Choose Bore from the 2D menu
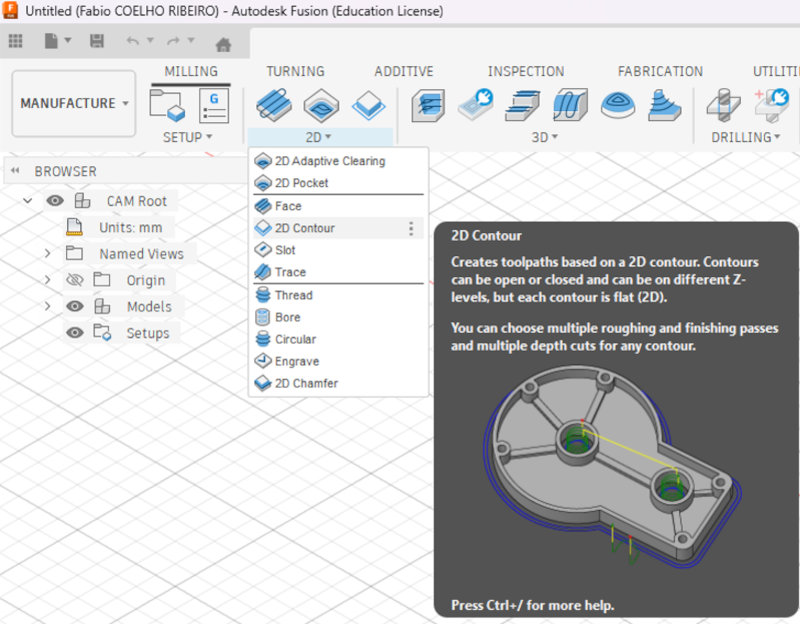The image size is (800, 624). (x=338, y=317)
